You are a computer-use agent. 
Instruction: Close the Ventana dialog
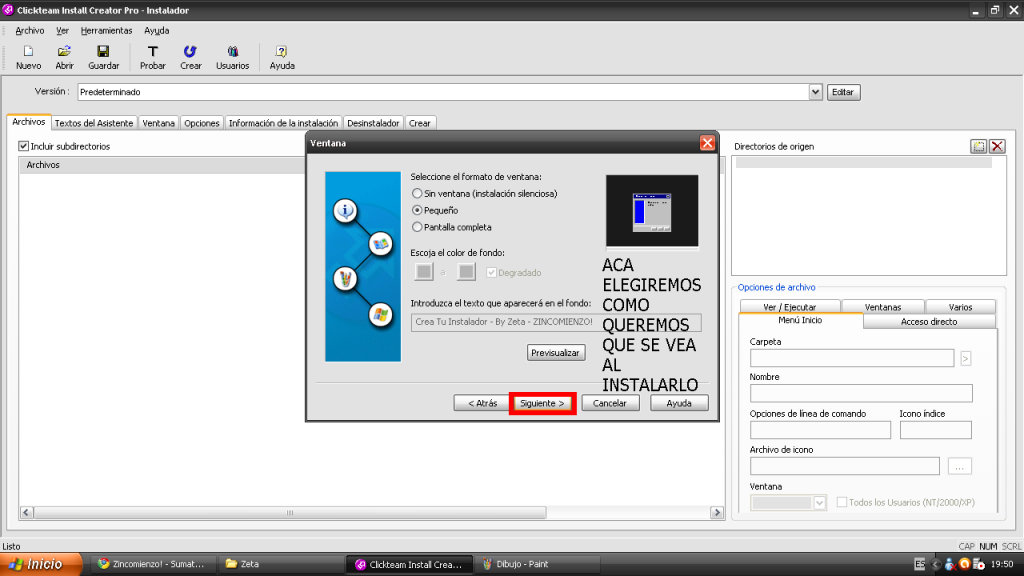tap(707, 143)
